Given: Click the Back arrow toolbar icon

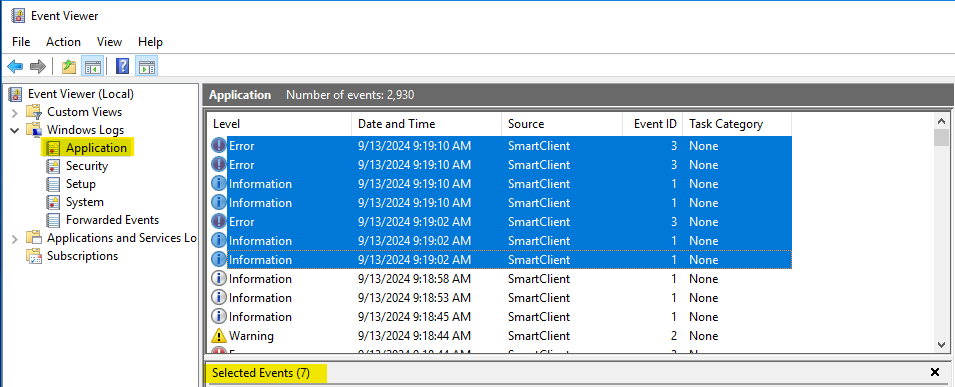Looking at the screenshot, I should click(15, 66).
